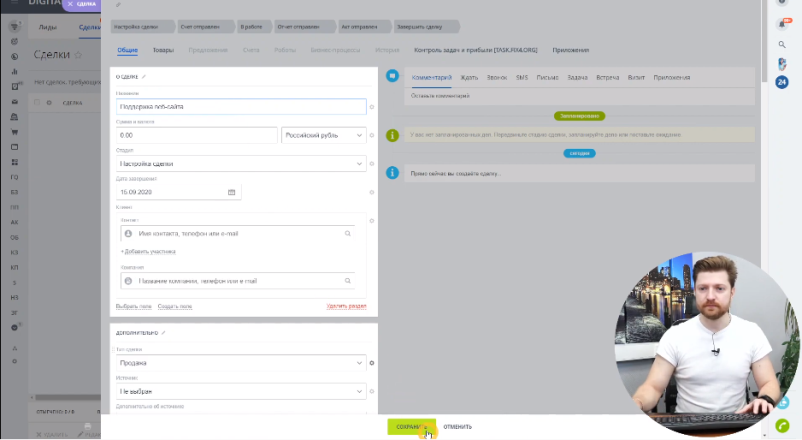The width and height of the screenshot is (802, 440).
Task: Click the red Удалить раздел link
Action: point(346,306)
